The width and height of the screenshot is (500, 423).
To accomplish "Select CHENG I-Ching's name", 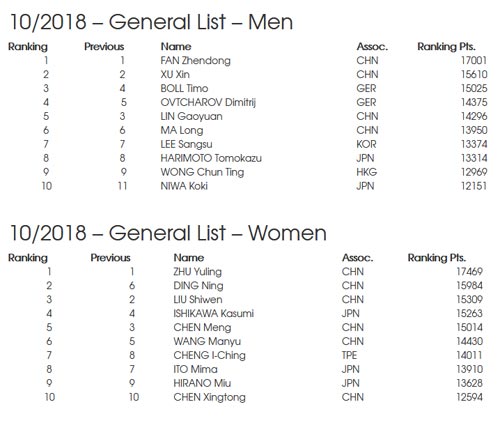I will [x=209, y=356].
